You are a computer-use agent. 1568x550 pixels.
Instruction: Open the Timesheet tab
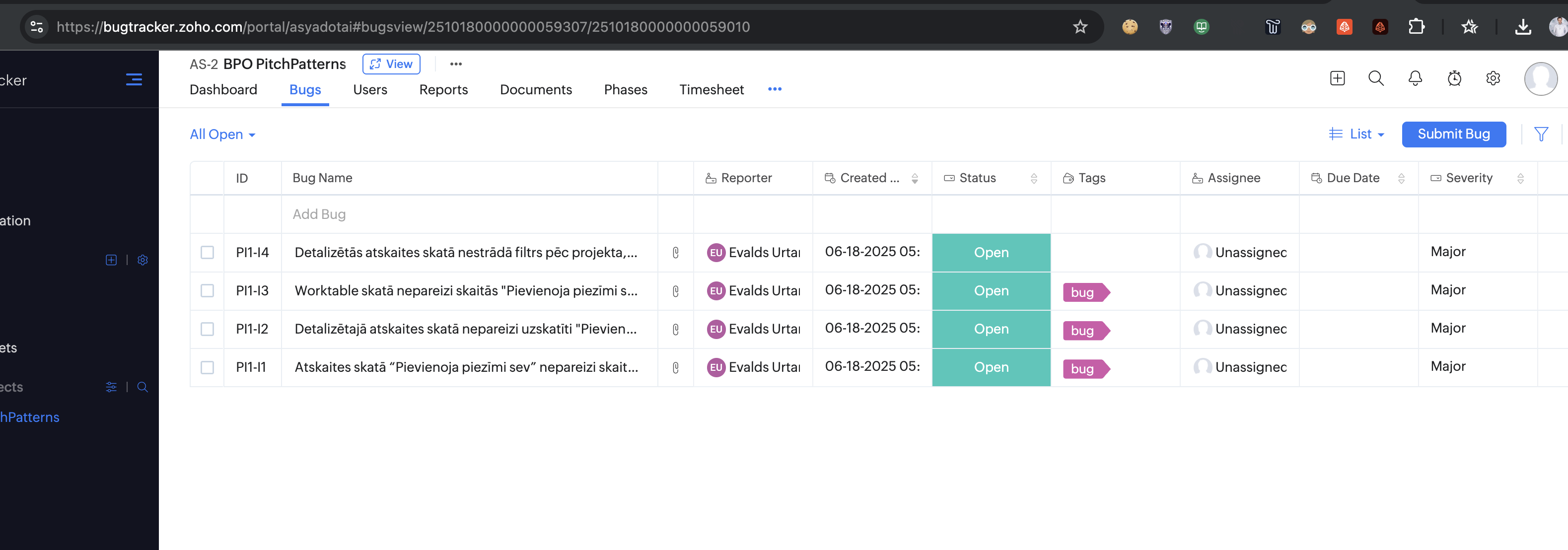coord(712,90)
